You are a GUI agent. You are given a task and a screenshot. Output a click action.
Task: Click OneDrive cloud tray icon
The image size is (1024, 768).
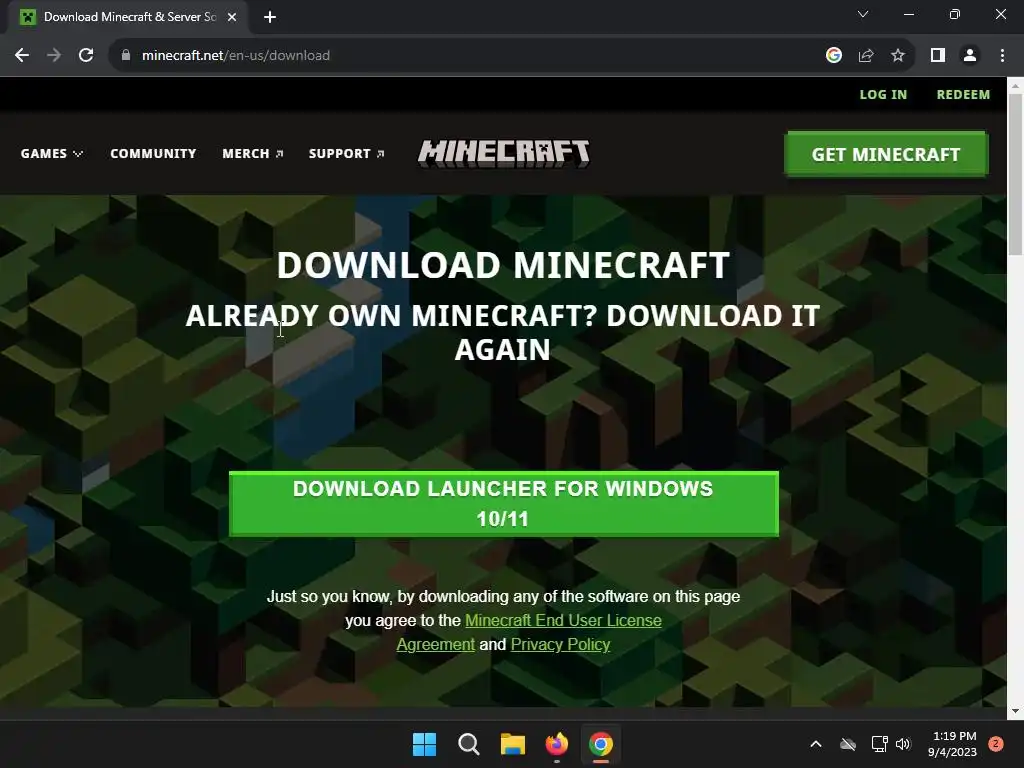pos(848,744)
